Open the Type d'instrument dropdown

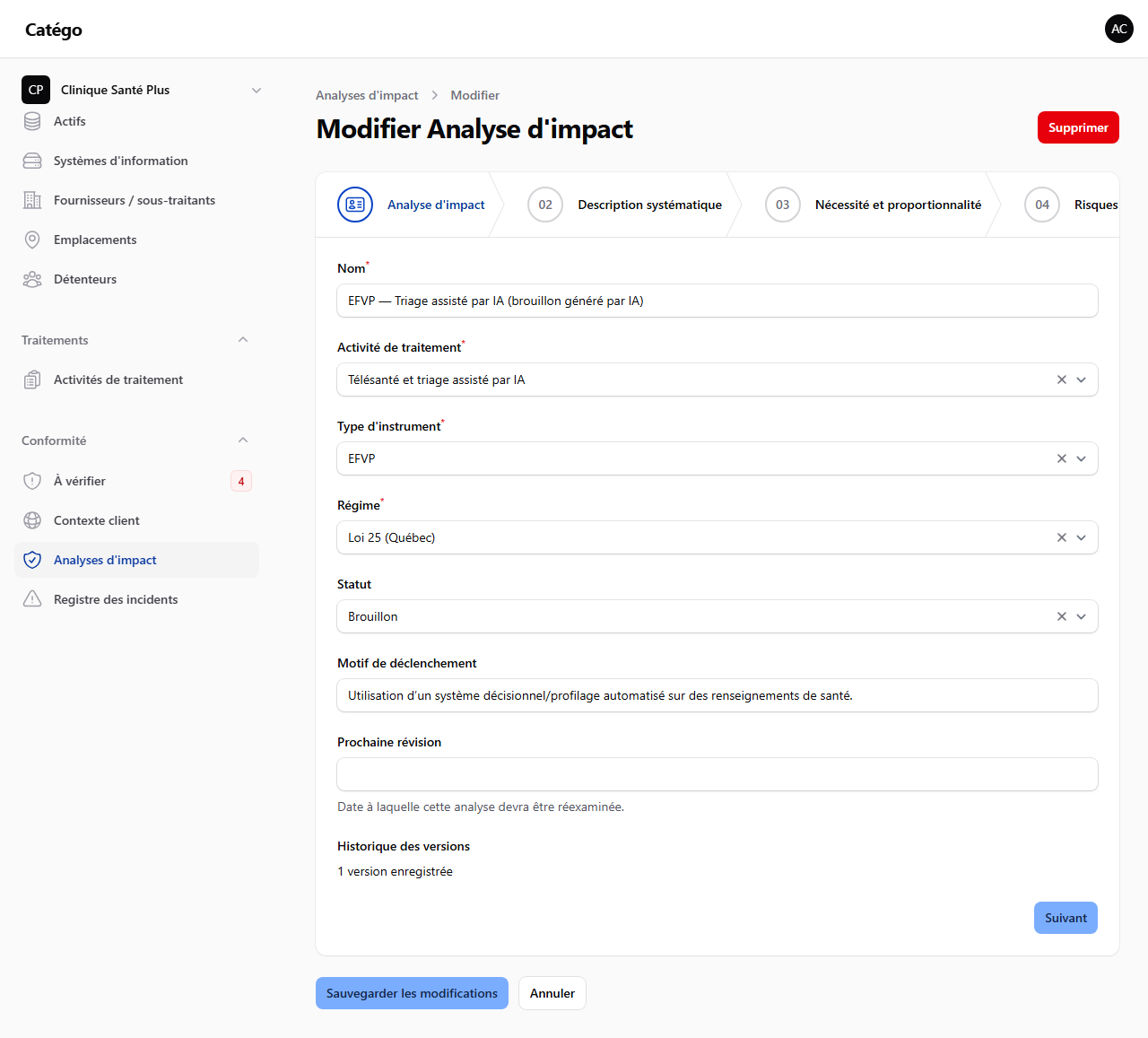coord(1082,458)
